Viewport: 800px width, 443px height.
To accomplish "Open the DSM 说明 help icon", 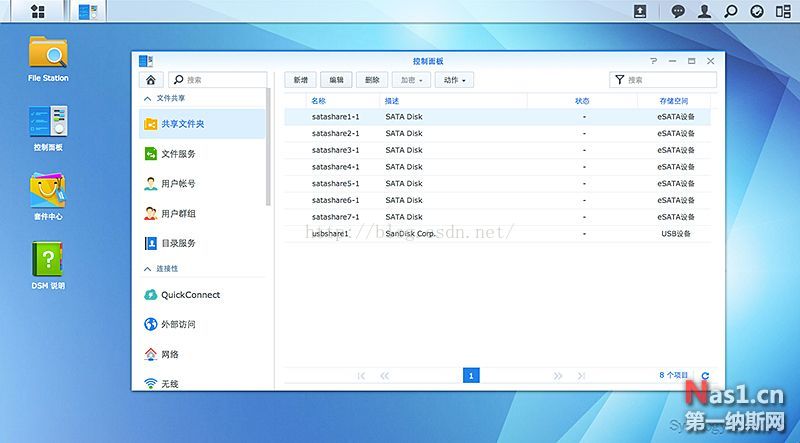I will click(x=48, y=262).
